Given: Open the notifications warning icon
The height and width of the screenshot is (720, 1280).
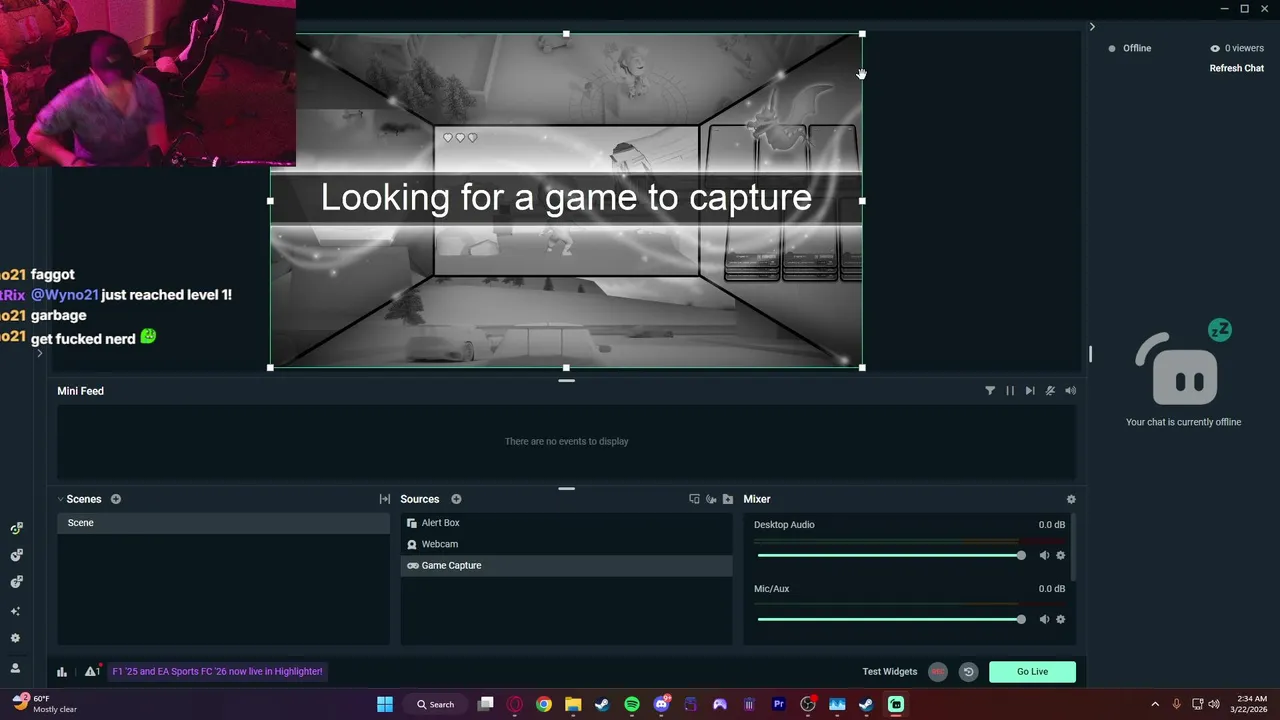Looking at the screenshot, I should pos(91,672).
